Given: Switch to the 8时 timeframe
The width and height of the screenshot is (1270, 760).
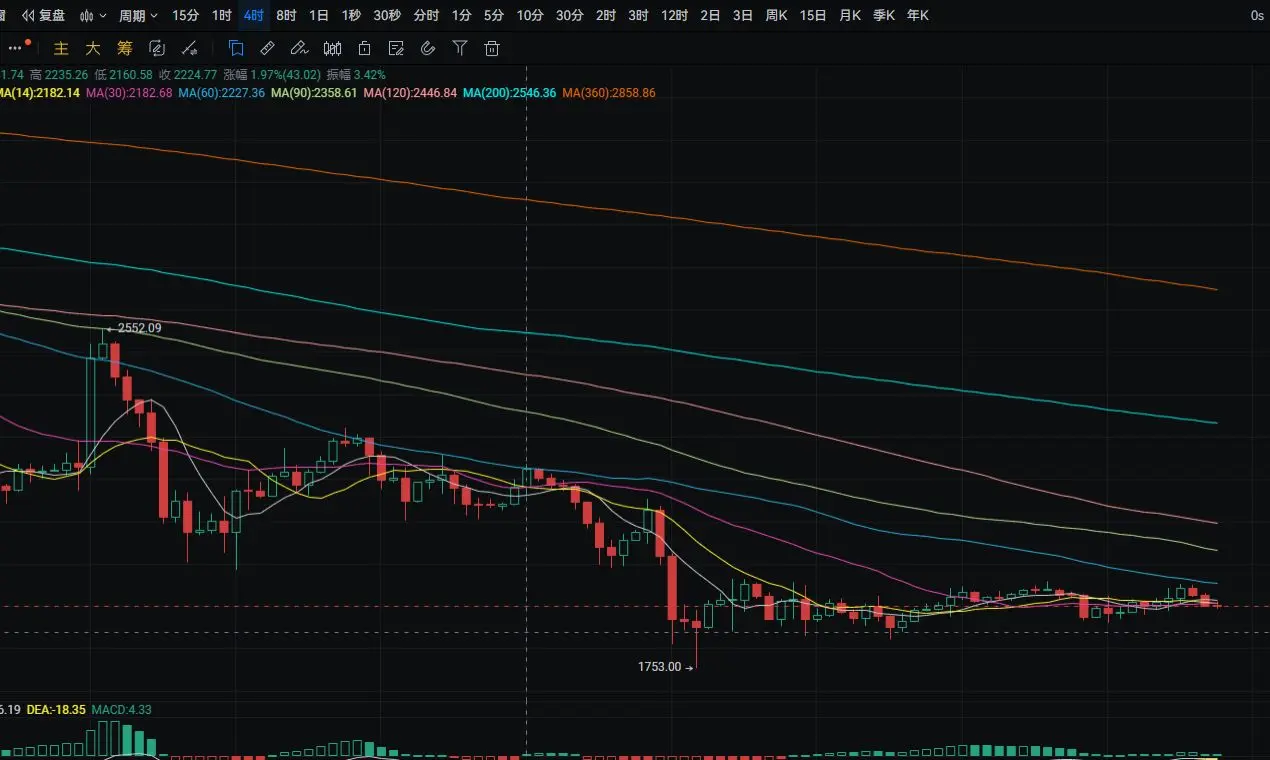Looking at the screenshot, I should click(x=286, y=15).
